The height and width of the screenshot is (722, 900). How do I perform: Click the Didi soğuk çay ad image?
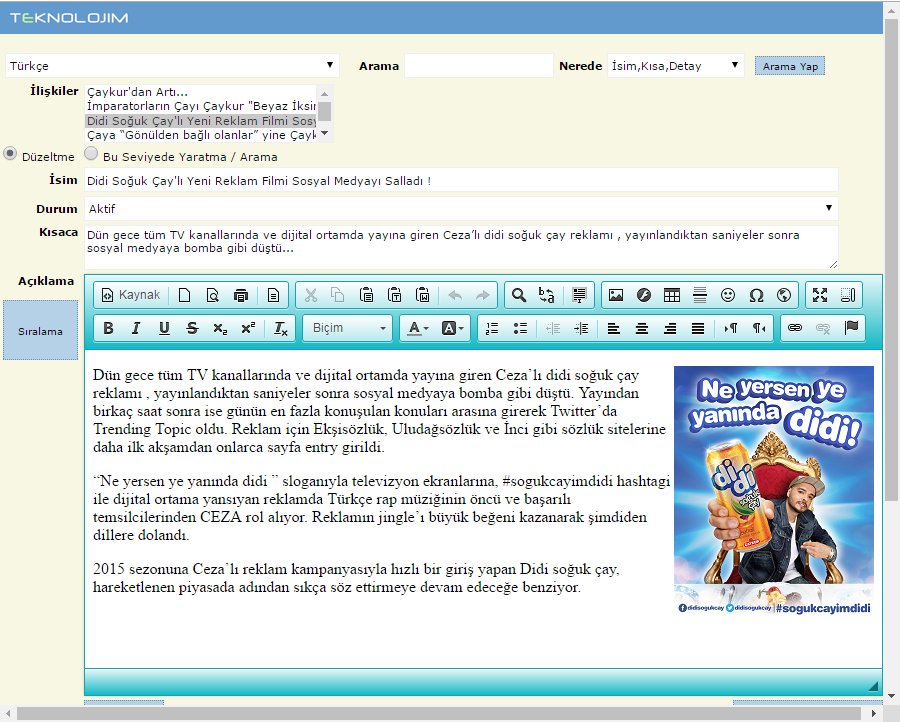click(774, 491)
